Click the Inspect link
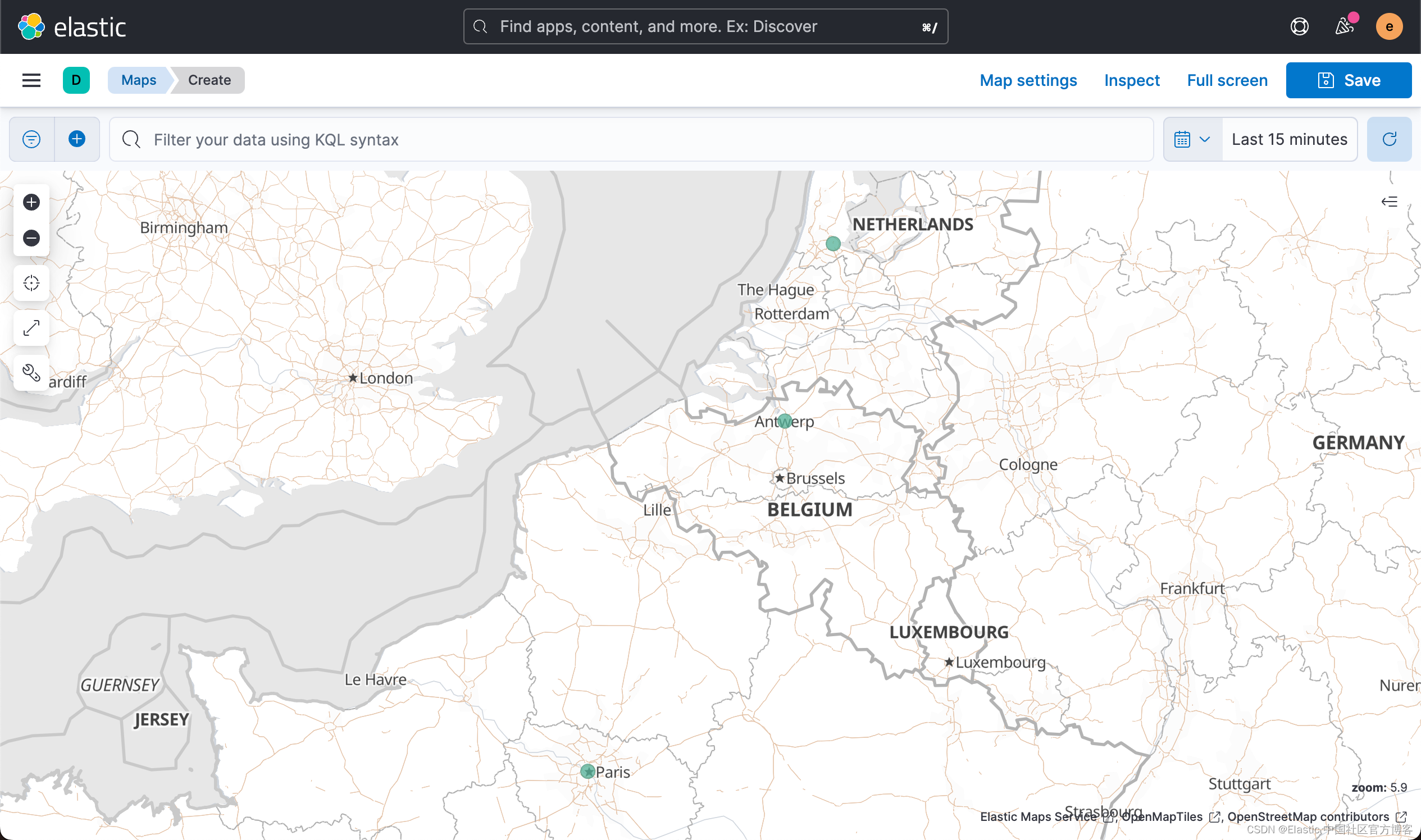1421x840 pixels. [1132, 80]
